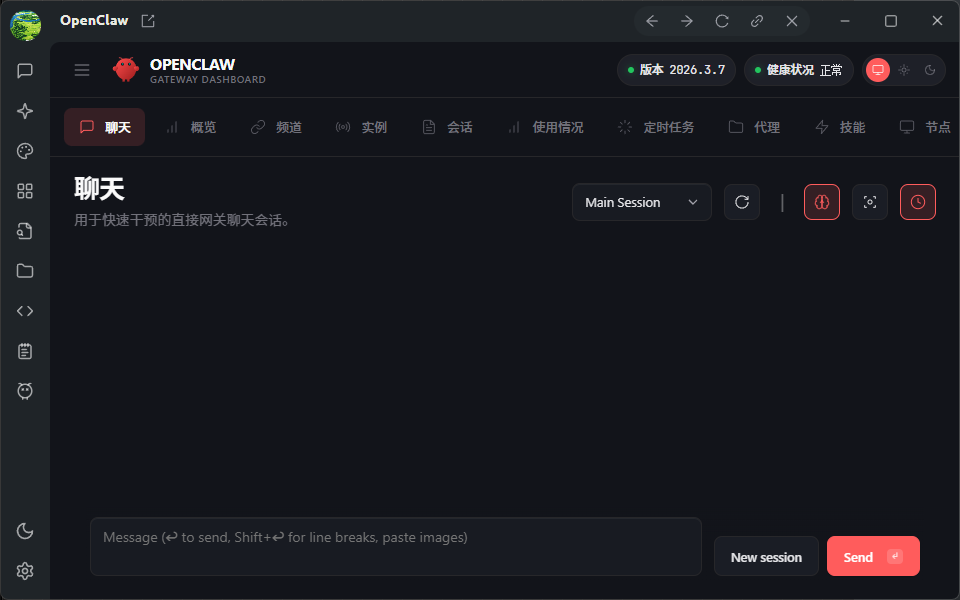Click the refresh chat button beside session selector
The width and height of the screenshot is (960, 600).
(742, 202)
